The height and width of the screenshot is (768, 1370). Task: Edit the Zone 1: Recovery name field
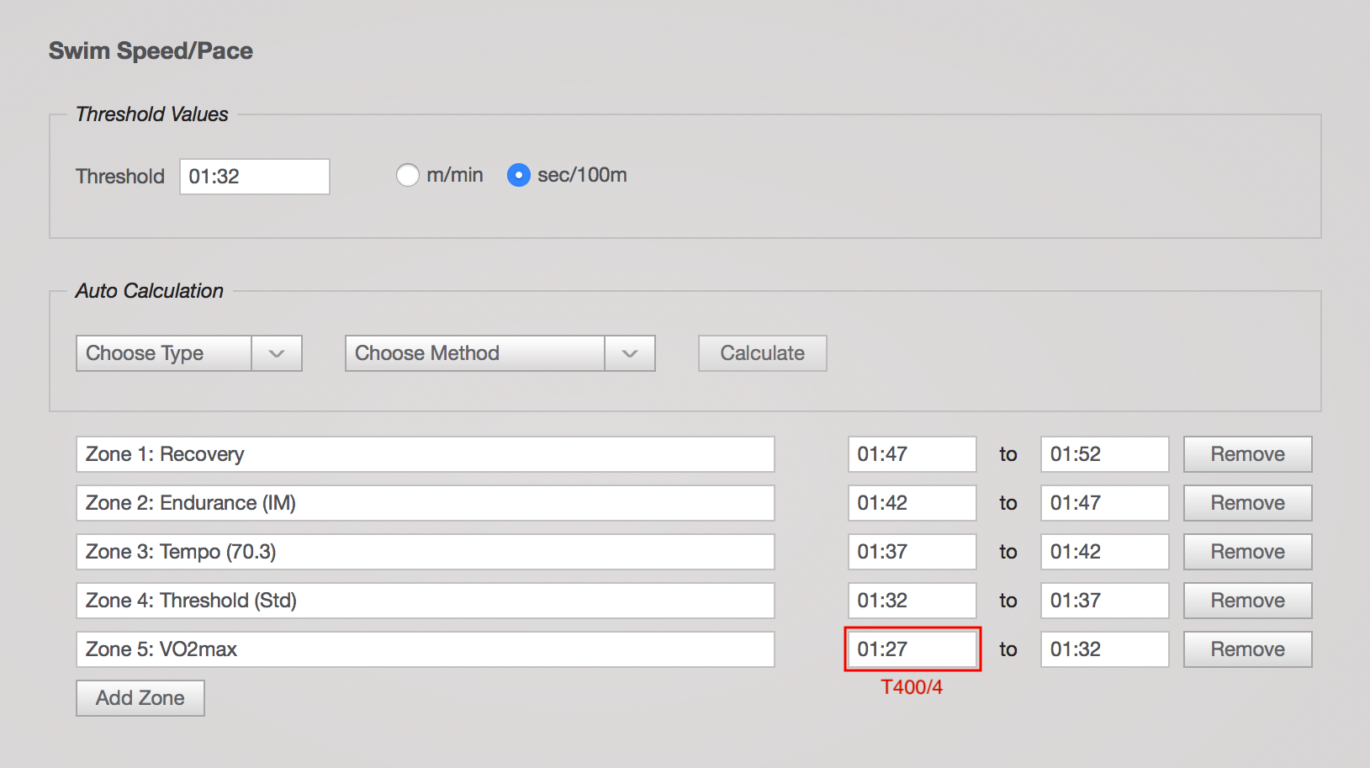[425, 454]
